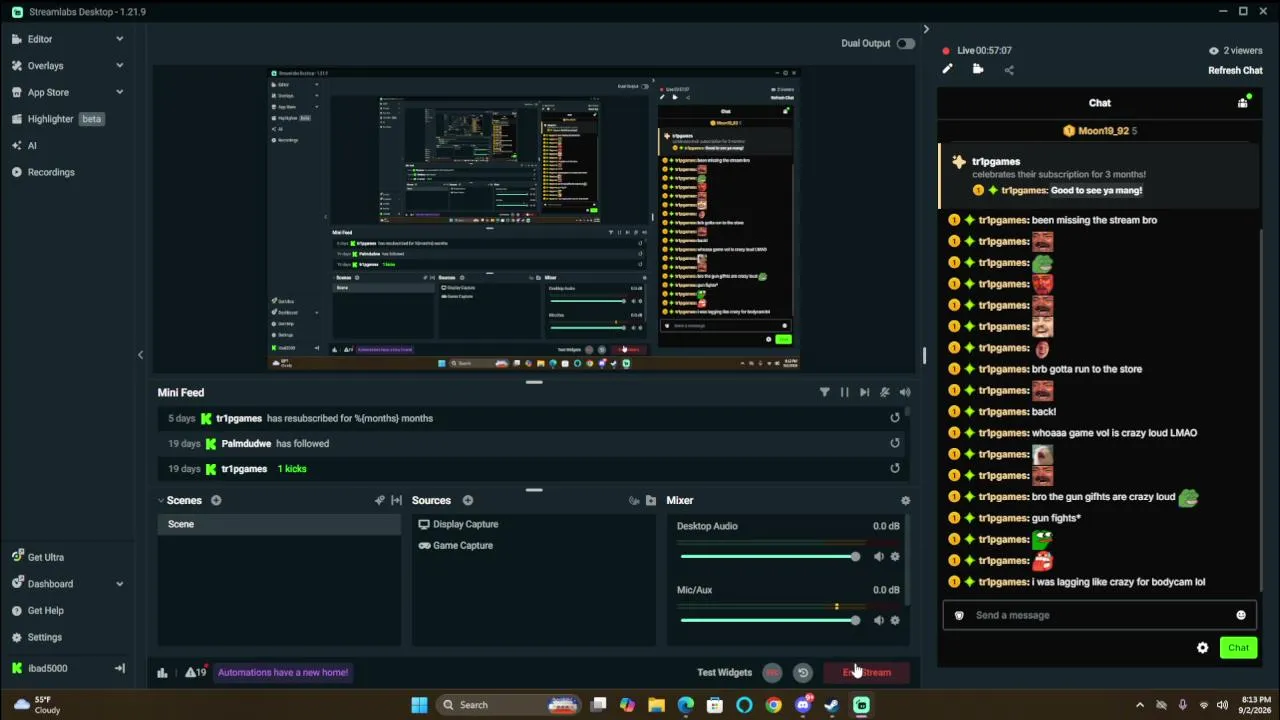This screenshot has width=1280, height=720.
Task: Click the Desktop Audio volume slider
Action: 769,557
